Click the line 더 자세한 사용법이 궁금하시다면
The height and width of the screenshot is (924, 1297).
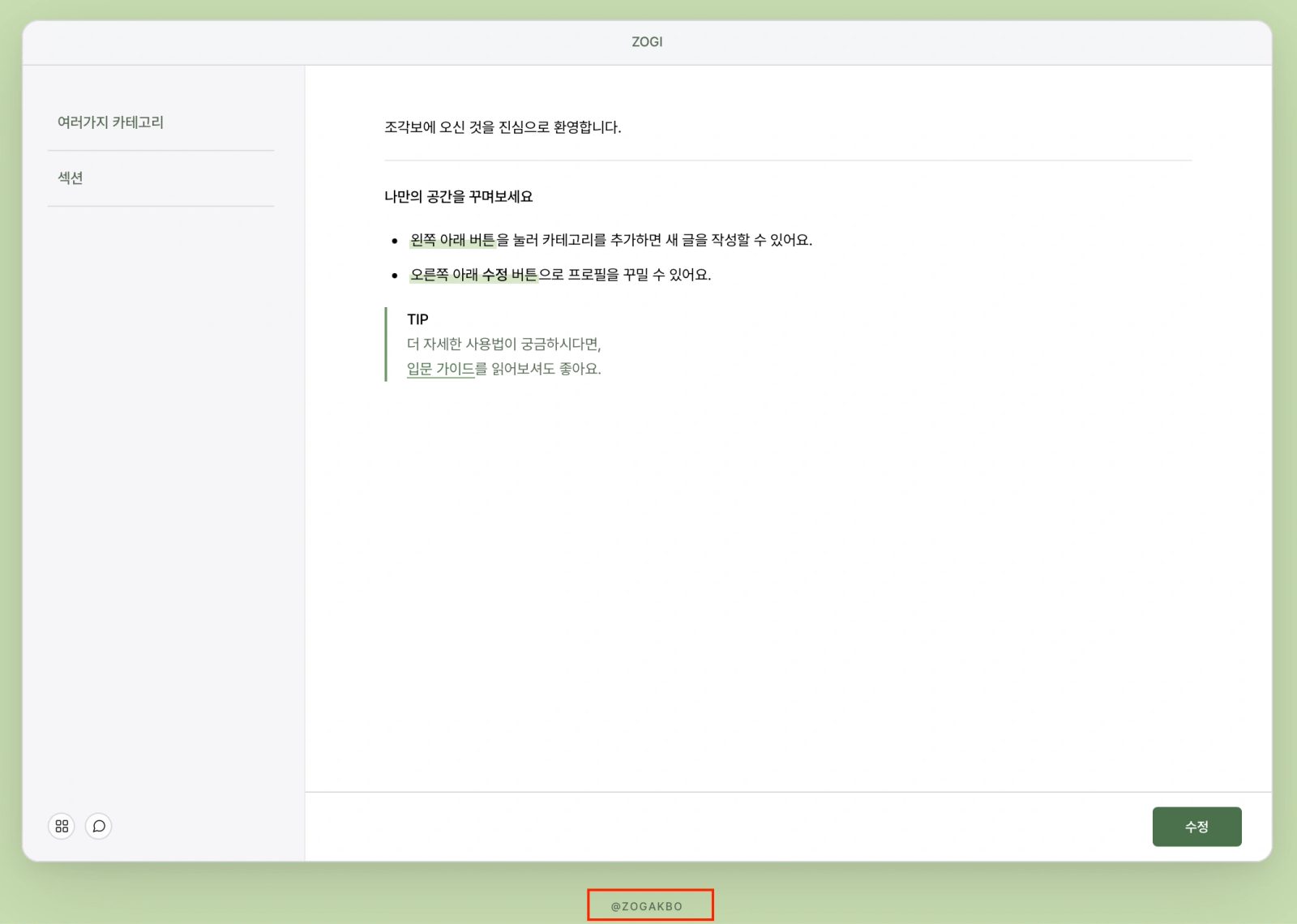point(503,344)
